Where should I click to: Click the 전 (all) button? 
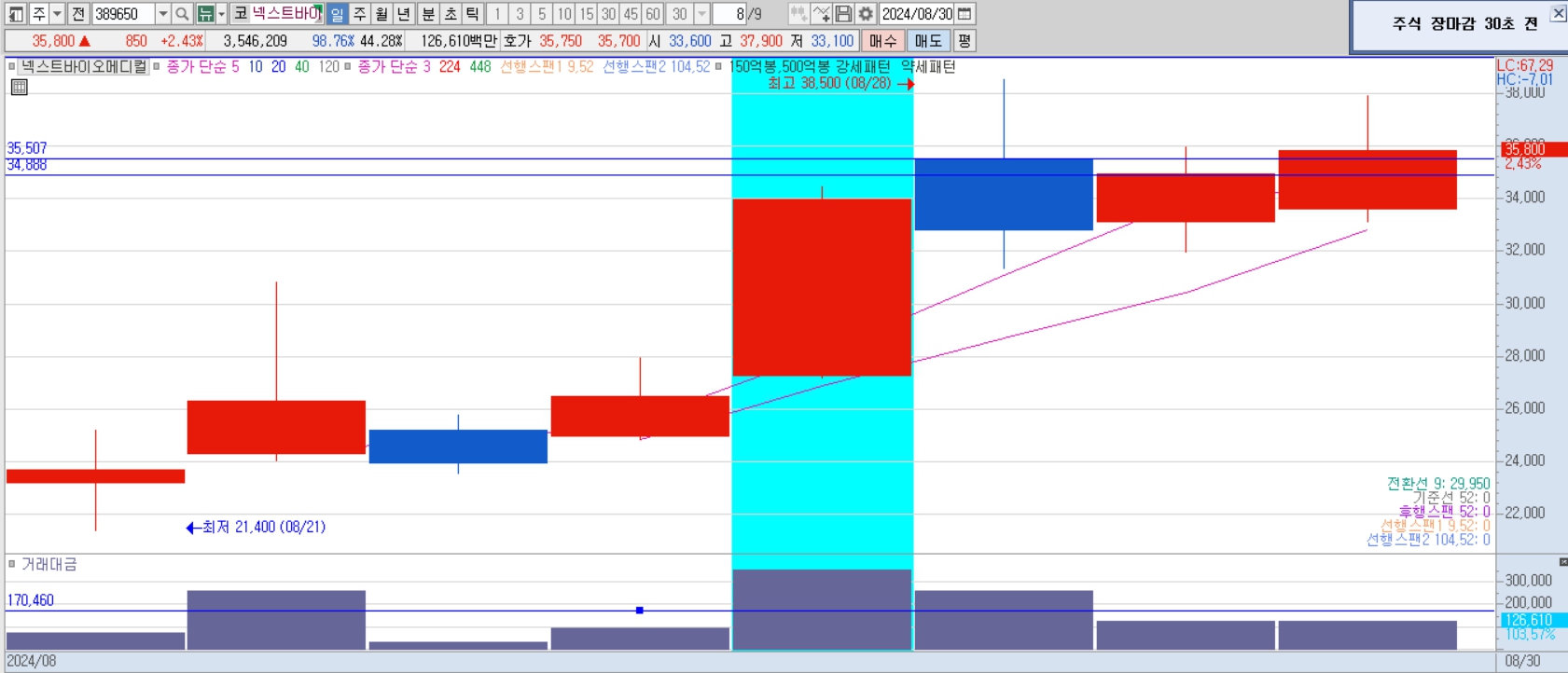click(78, 14)
